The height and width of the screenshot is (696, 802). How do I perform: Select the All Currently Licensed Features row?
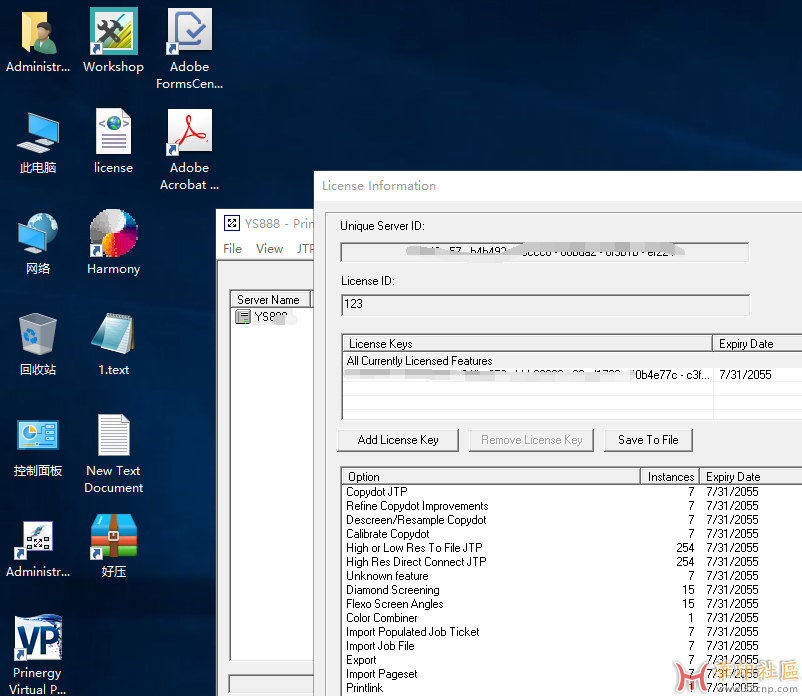coord(572,361)
